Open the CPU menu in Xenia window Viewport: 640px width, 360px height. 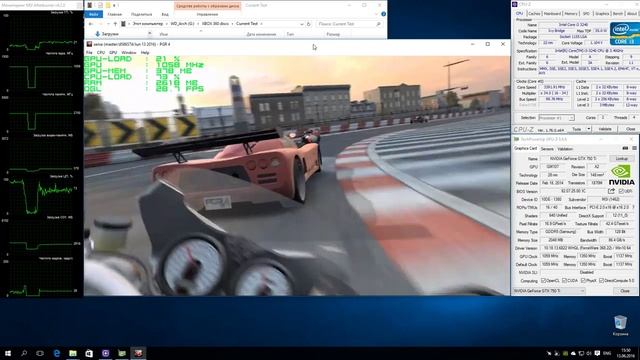pos(101,53)
